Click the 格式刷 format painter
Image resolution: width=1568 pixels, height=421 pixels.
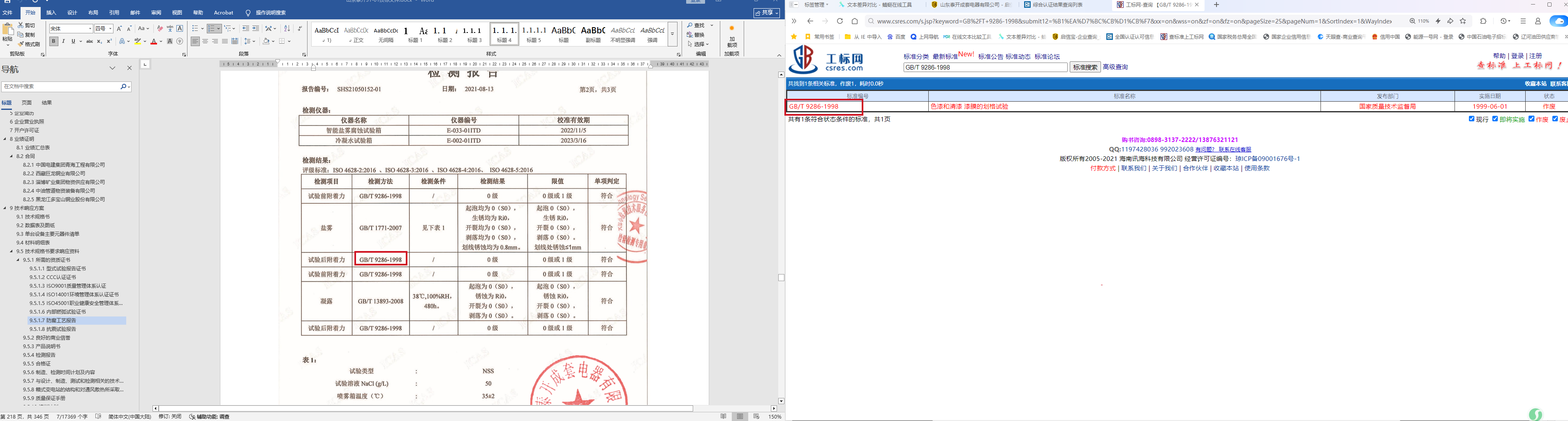pos(28,44)
